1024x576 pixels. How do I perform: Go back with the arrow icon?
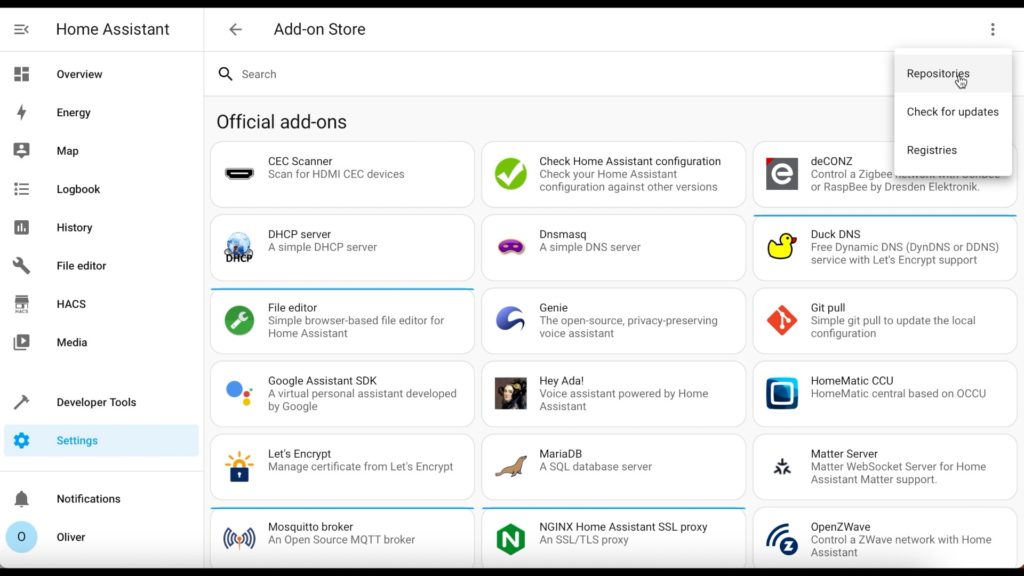click(x=235, y=29)
